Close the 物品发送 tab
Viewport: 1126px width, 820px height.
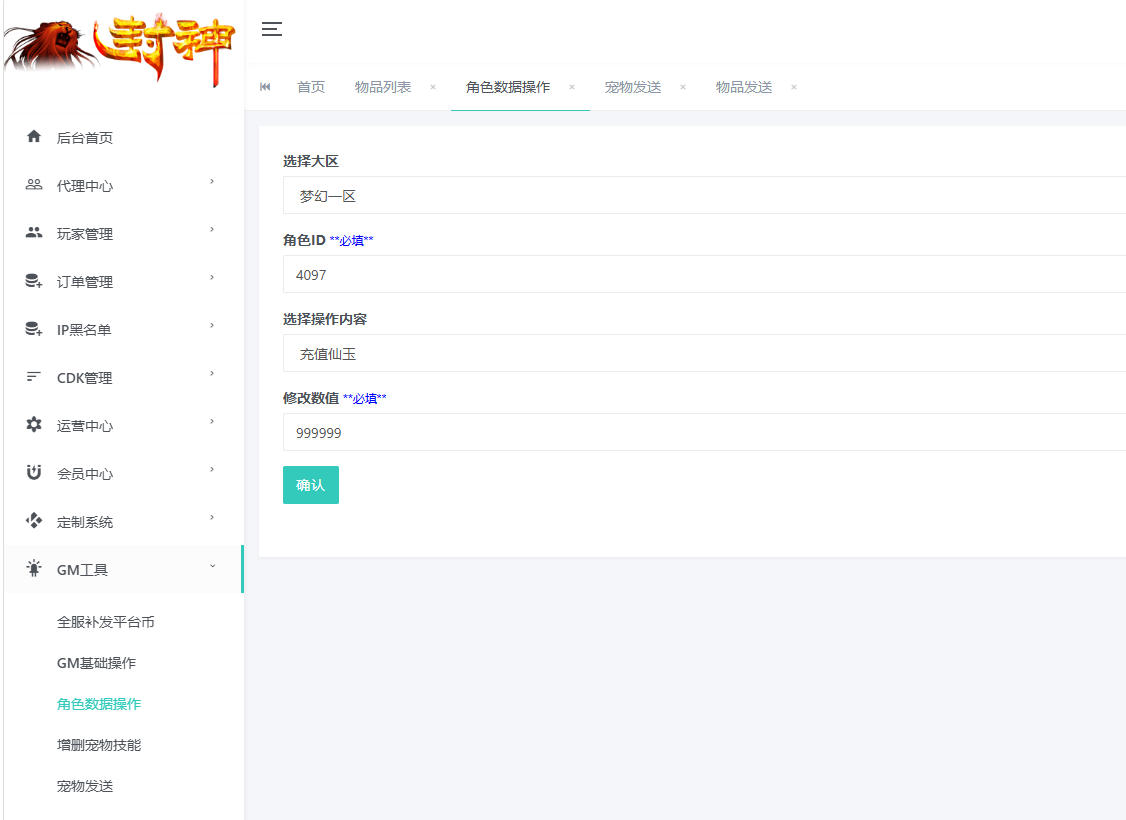click(794, 87)
